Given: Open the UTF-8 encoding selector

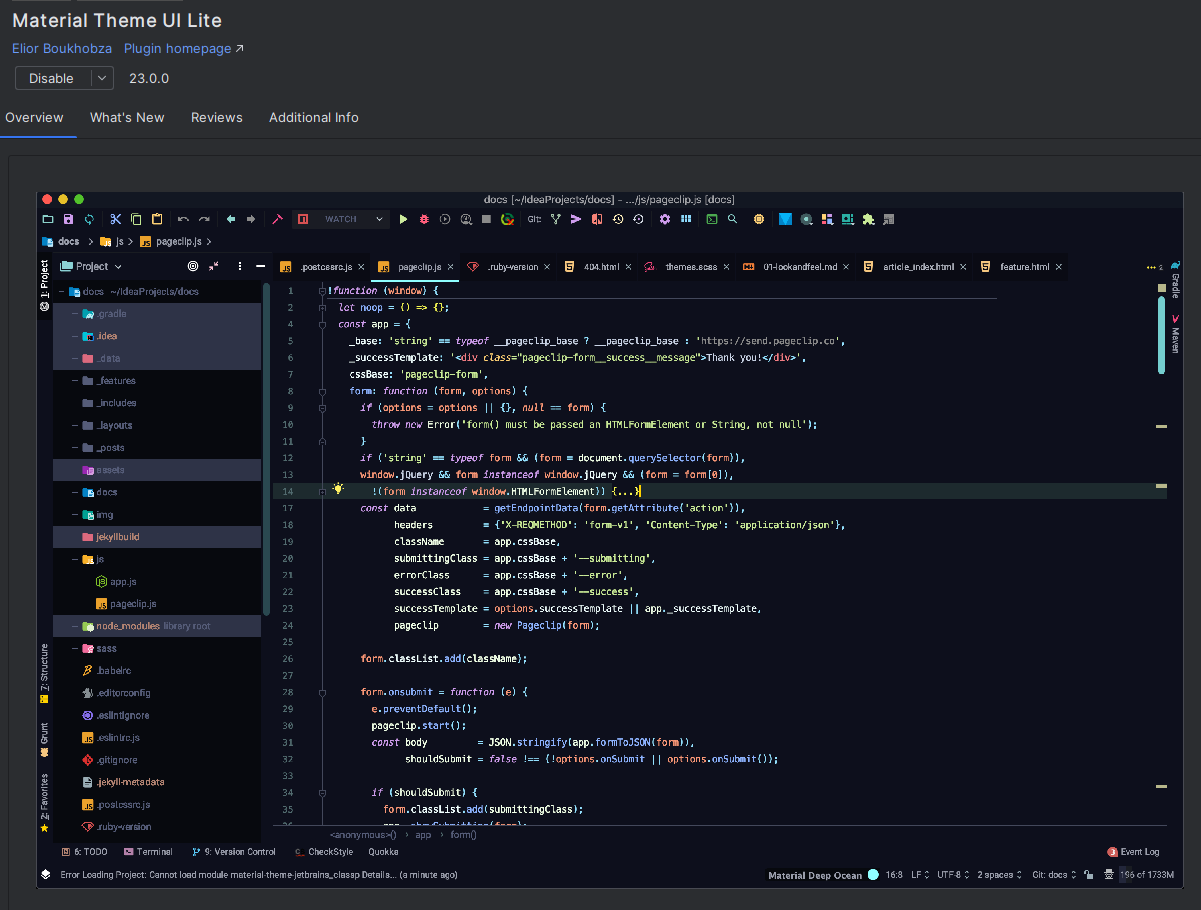Looking at the screenshot, I should (955, 875).
